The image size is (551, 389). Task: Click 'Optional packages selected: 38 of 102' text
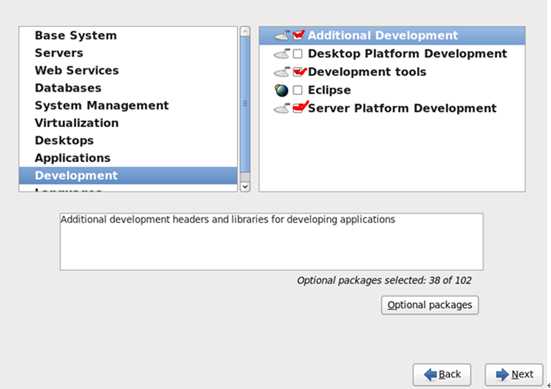pos(384,280)
